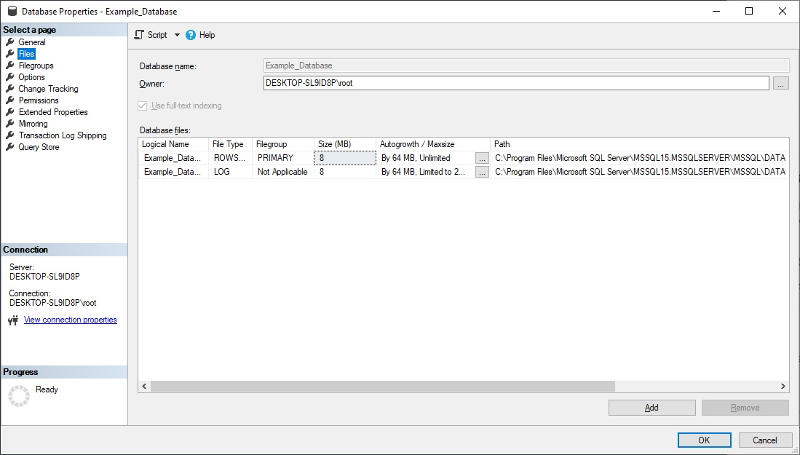The image size is (800, 455).
Task: Click the Not Applicable filegroup cell
Action: pos(283,172)
